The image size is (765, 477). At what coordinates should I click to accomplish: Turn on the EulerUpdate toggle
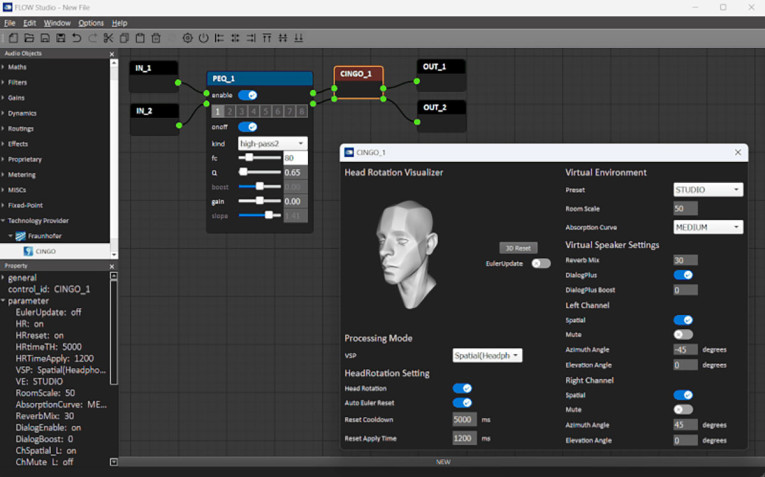coord(541,263)
